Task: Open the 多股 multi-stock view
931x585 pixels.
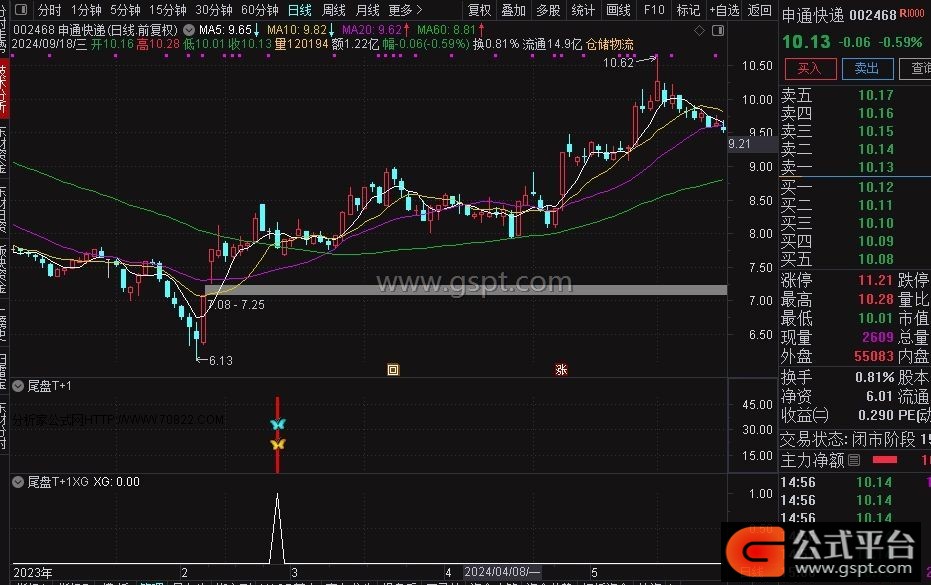Action: (x=548, y=10)
